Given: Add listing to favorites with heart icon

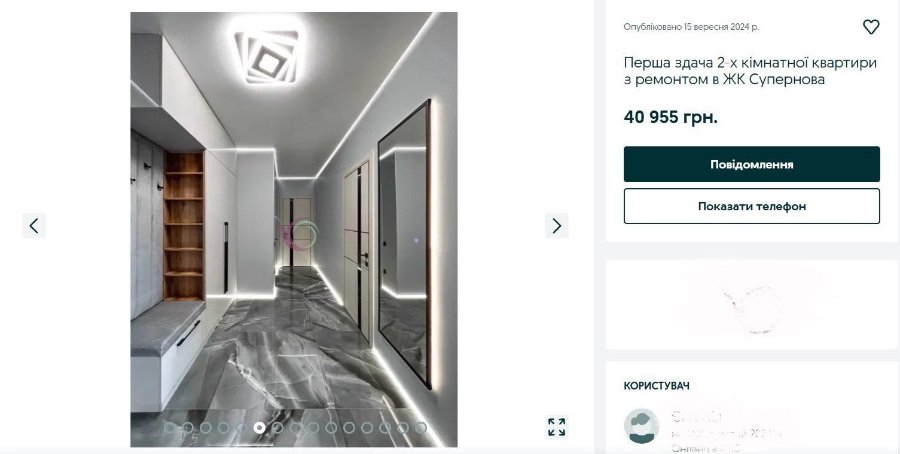Looking at the screenshot, I should pos(871,26).
